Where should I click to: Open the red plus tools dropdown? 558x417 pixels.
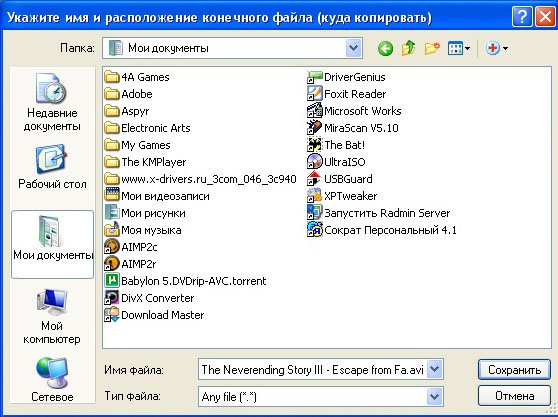tap(497, 48)
